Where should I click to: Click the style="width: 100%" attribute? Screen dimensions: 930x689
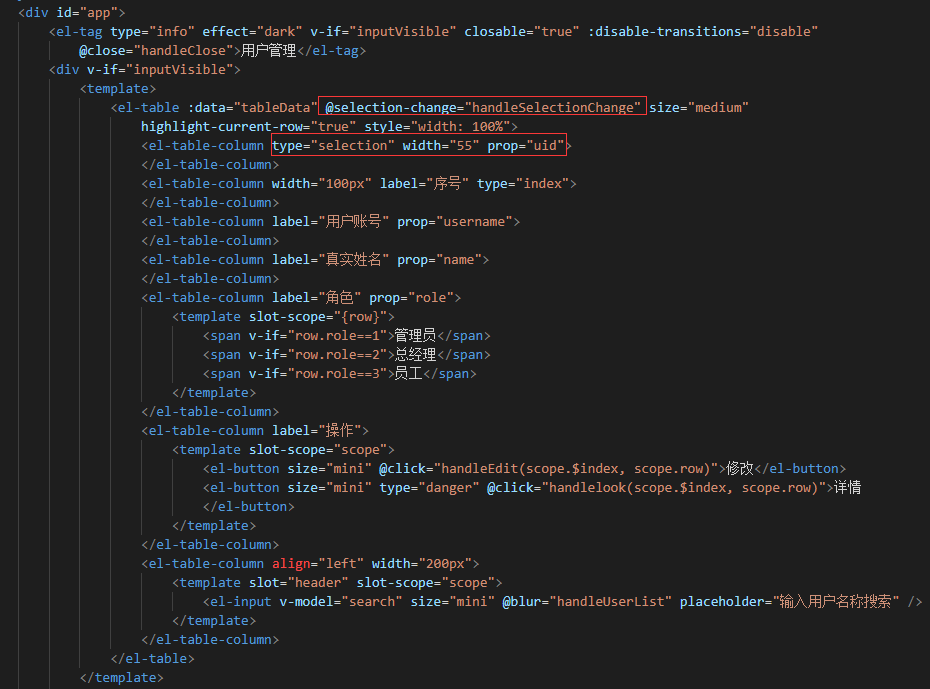[x=437, y=126]
